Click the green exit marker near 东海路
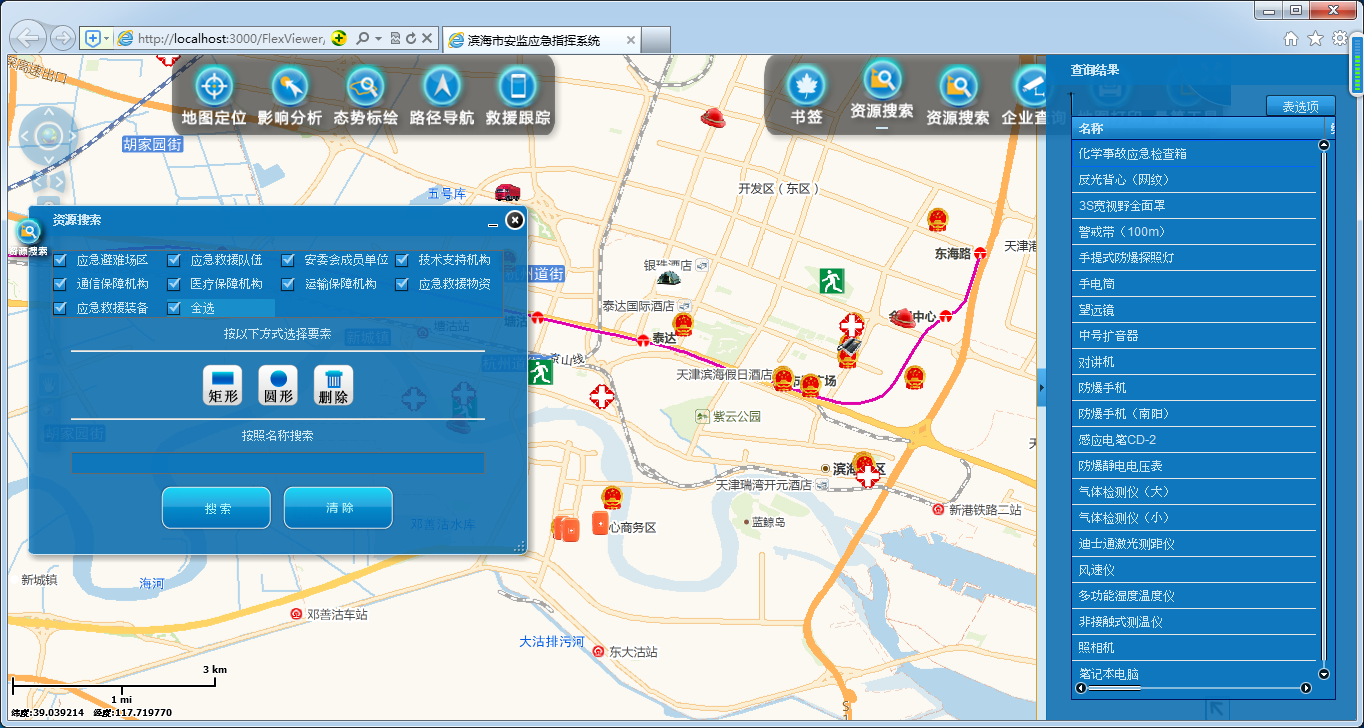 point(831,280)
